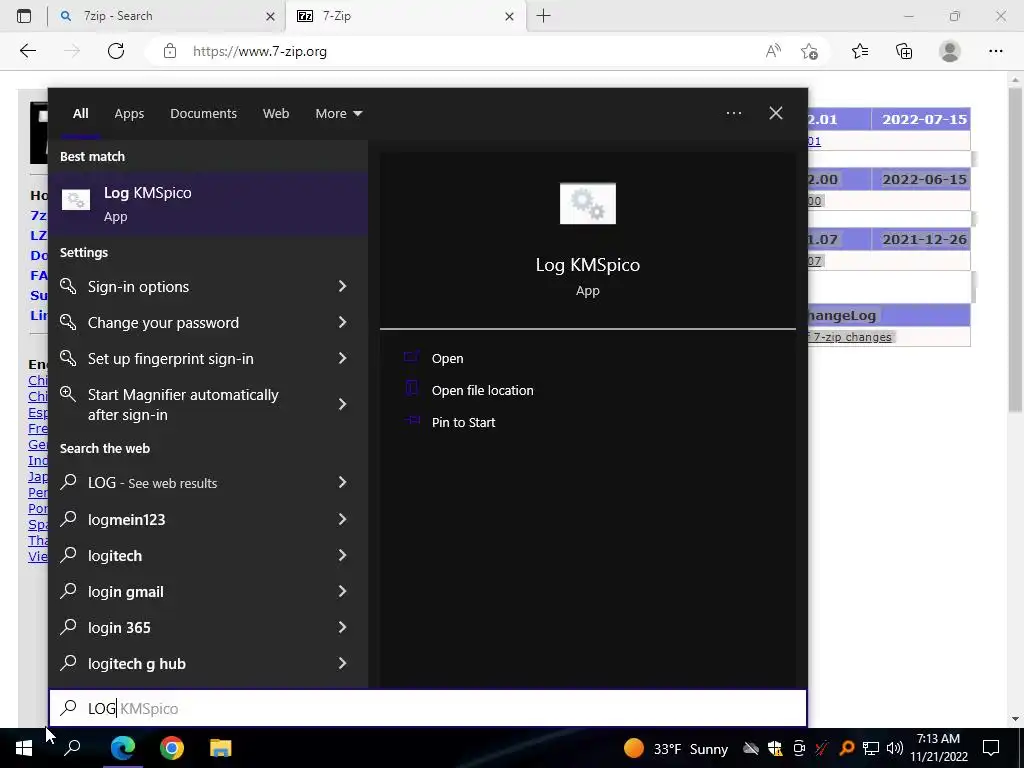The height and width of the screenshot is (768, 1024).
Task: Open Edge tab actions menu icon
Action: point(24,16)
